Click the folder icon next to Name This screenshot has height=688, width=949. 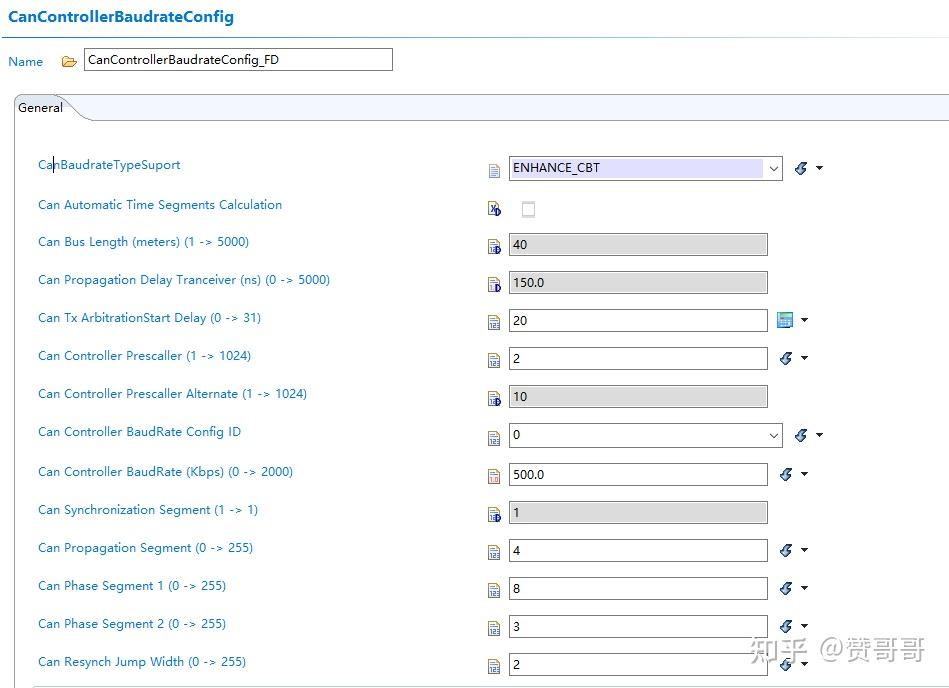(x=69, y=62)
